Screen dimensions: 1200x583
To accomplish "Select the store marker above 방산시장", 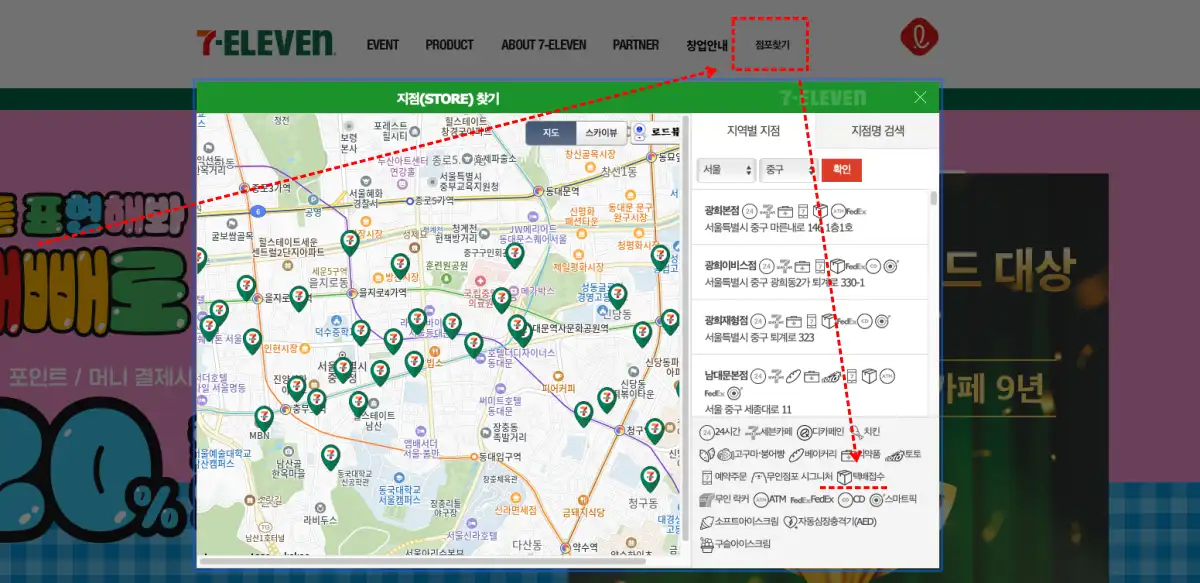I will click(x=400, y=267).
